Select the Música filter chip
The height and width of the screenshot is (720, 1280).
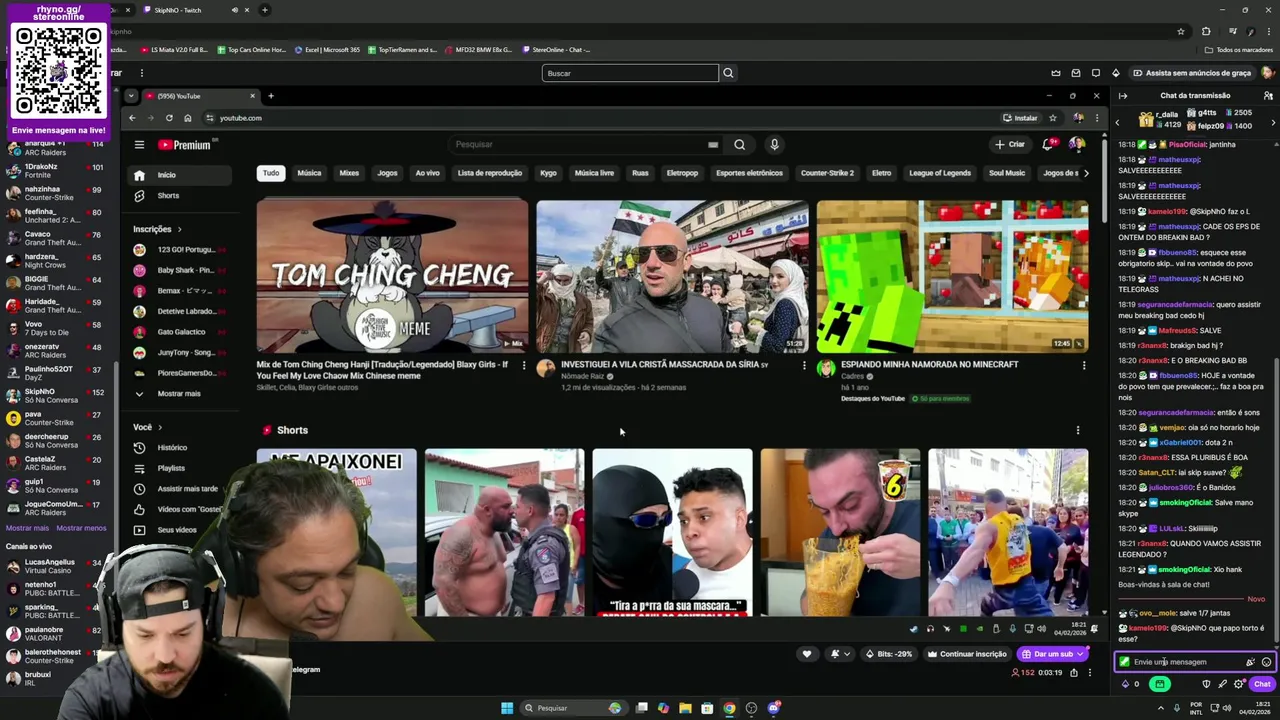point(309,173)
